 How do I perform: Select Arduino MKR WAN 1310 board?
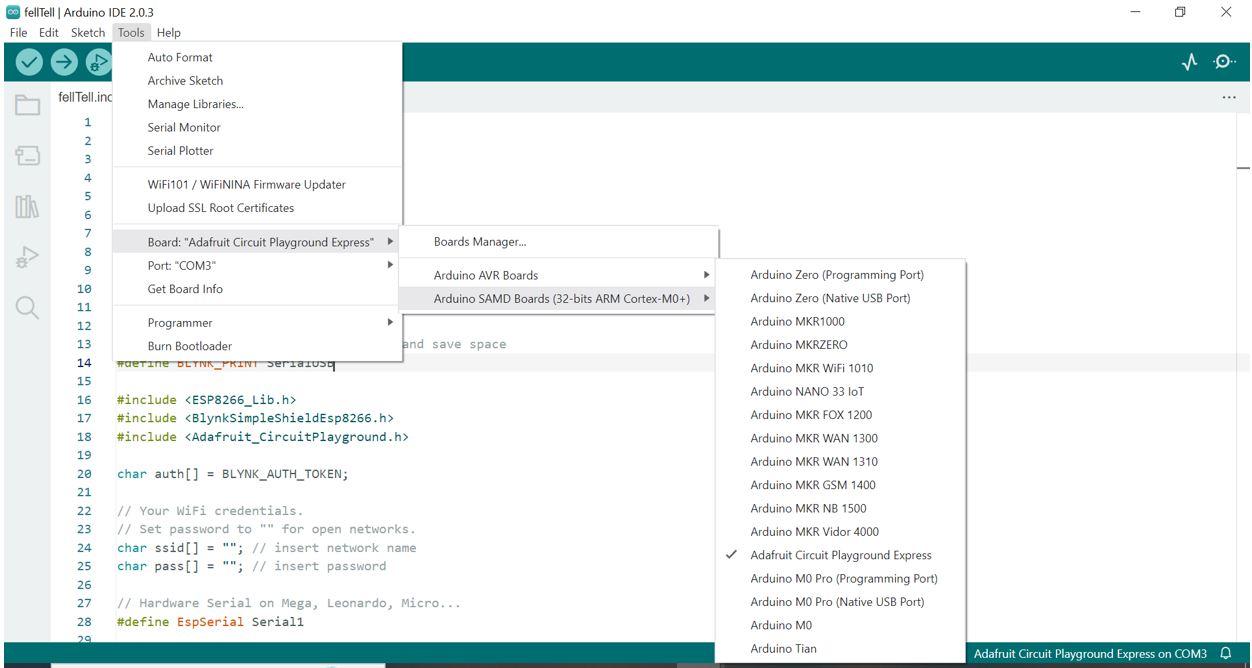point(840,461)
